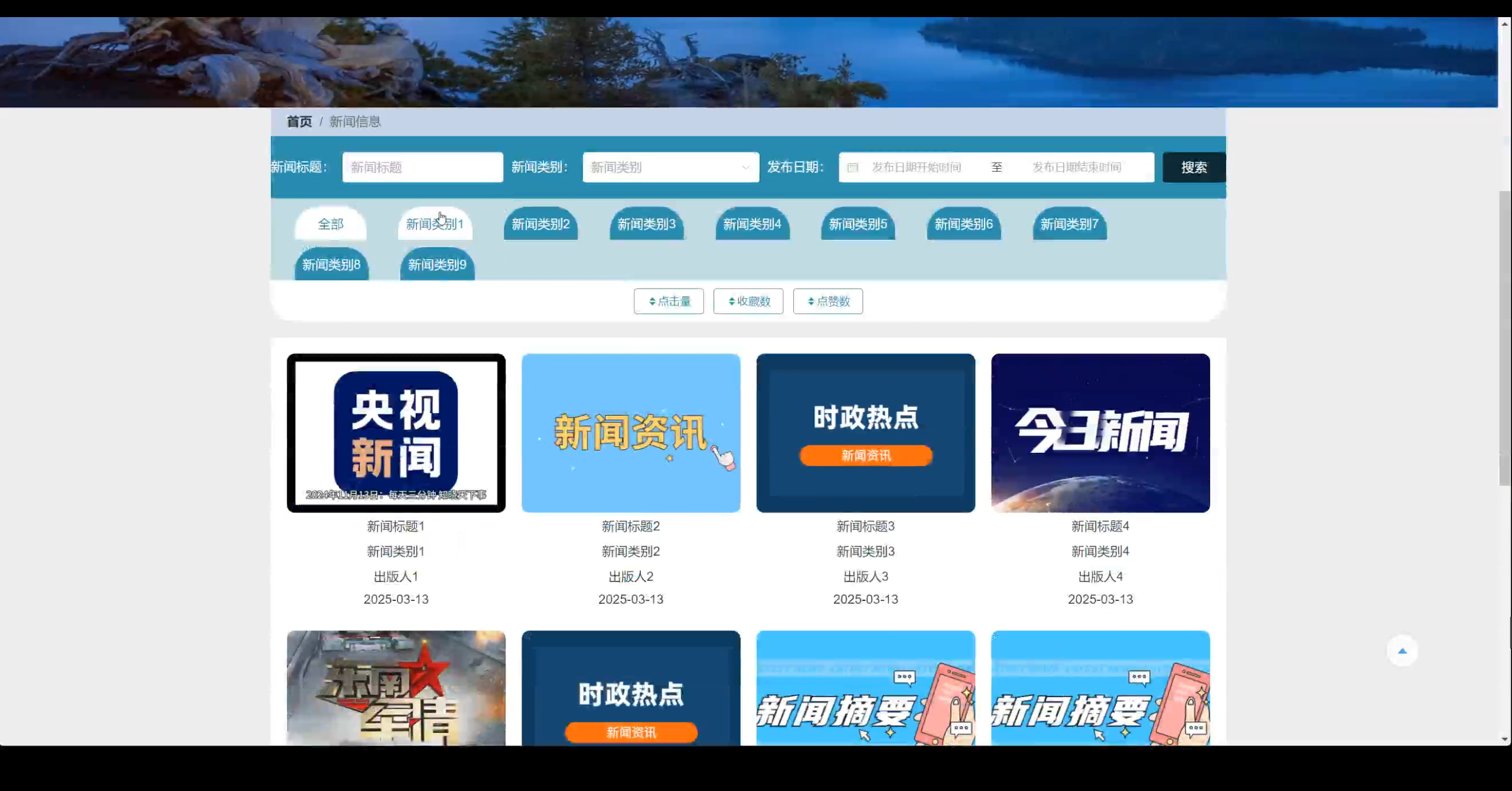Open the 新闻标题3 title link

point(865,526)
